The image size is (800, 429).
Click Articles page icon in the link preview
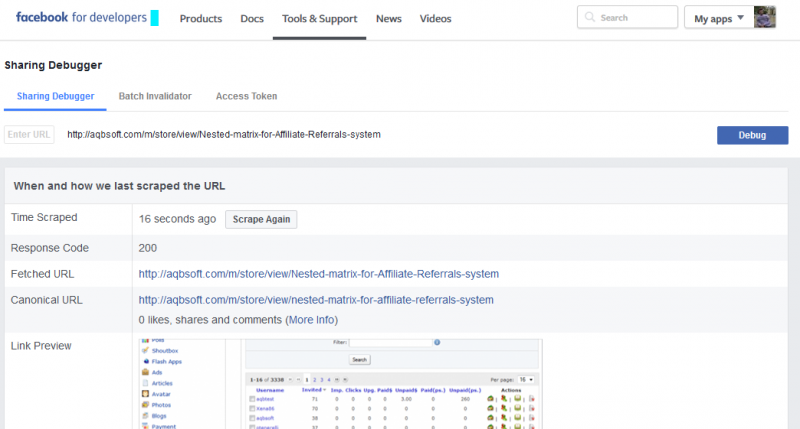[x=145, y=383]
